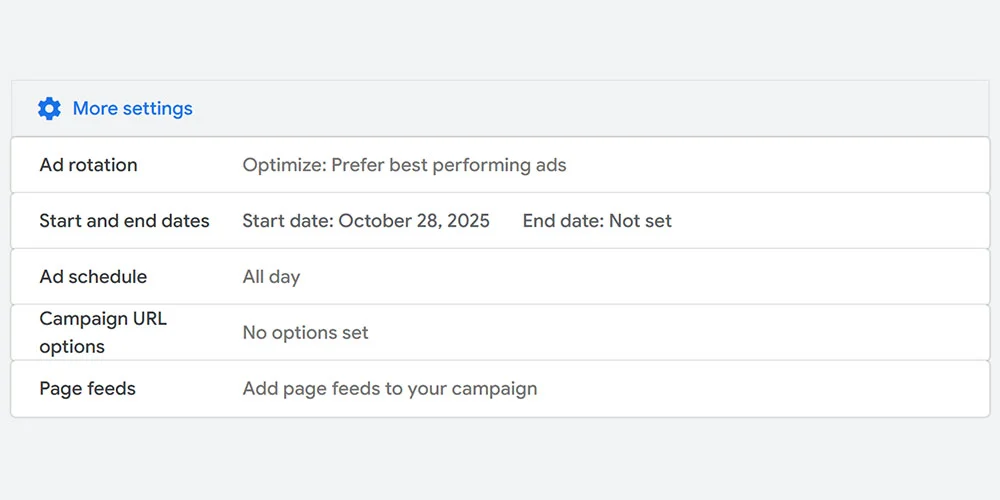Screen dimensions: 1000x500
Task: Click the "No options set" value
Action: tap(305, 333)
